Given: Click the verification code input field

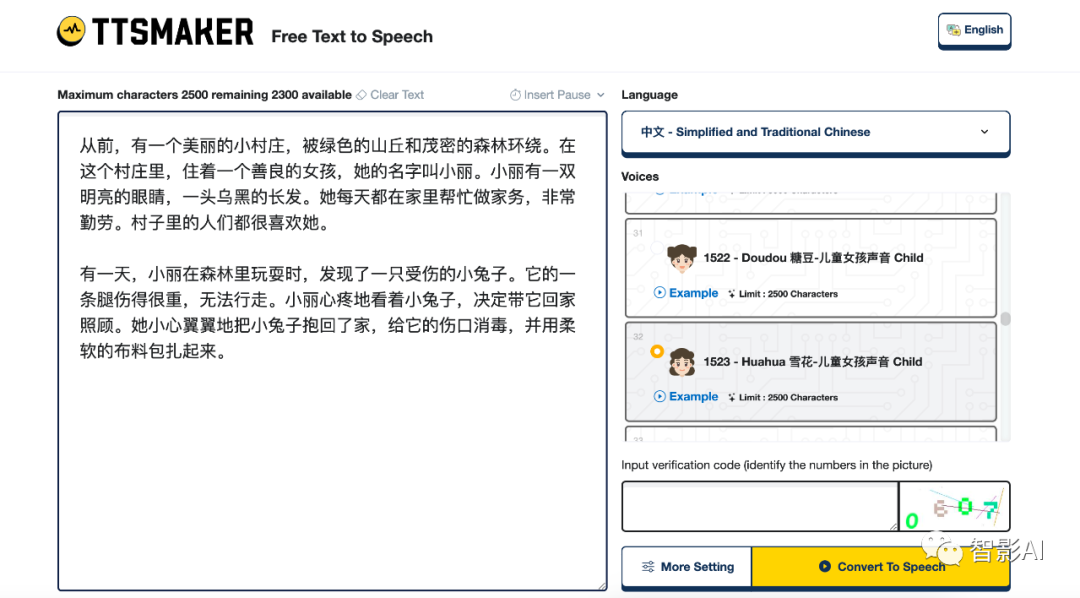Looking at the screenshot, I should click(x=759, y=506).
